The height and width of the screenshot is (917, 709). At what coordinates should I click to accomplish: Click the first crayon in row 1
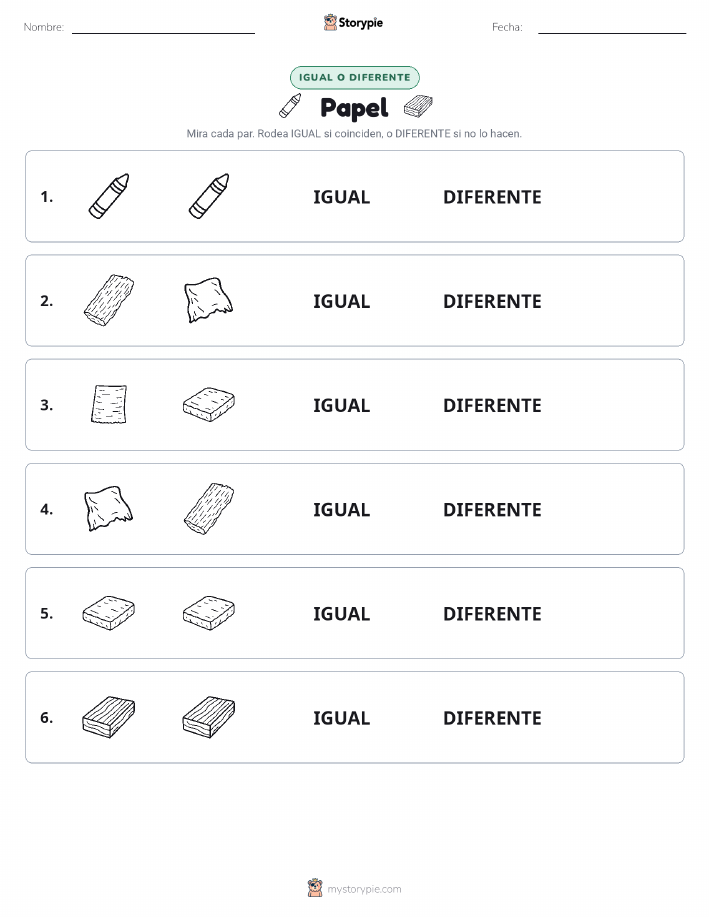pyautogui.click(x=109, y=196)
